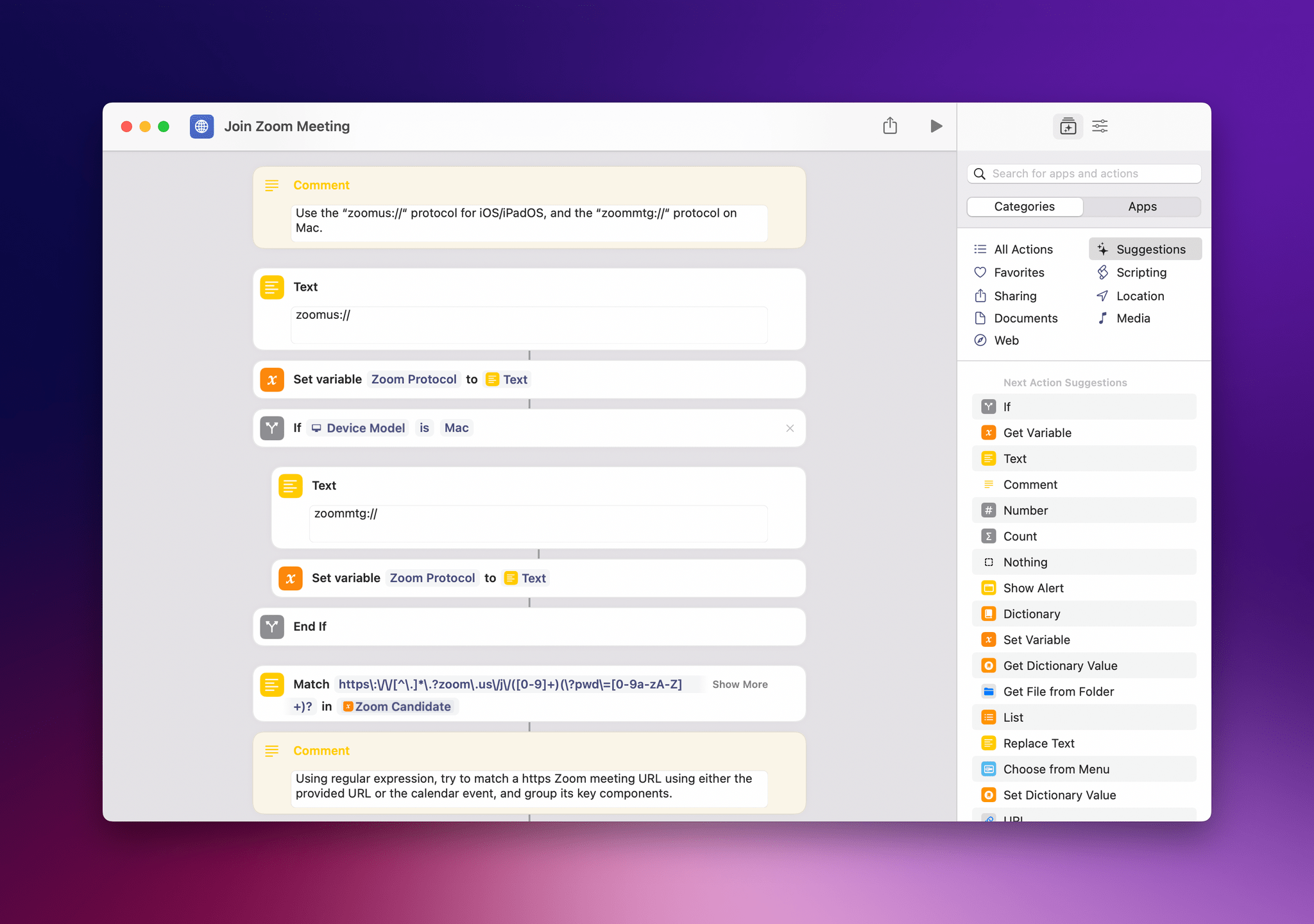Add the List suggested action
This screenshot has height=924, width=1314.
click(x=1084, y=718)
